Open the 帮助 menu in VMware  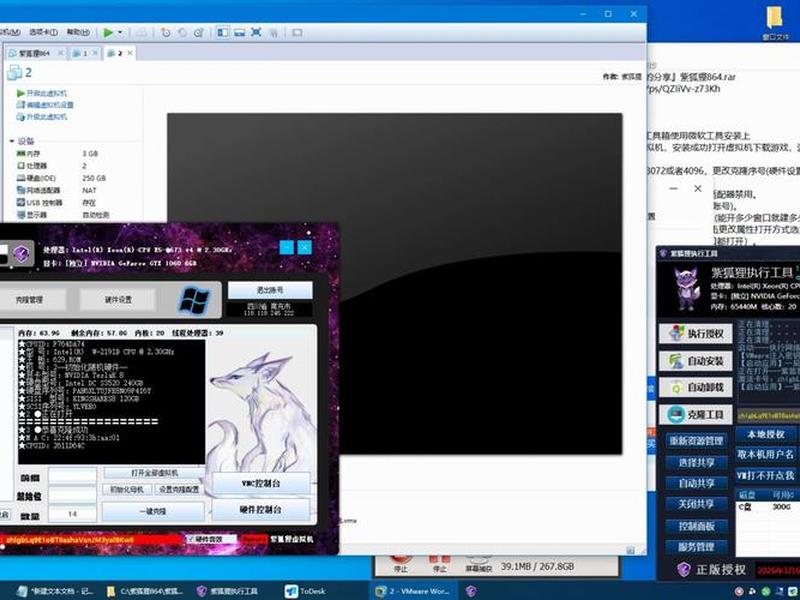[78, 32]
